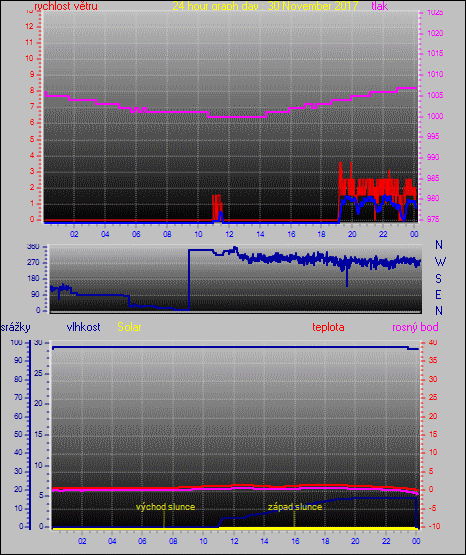The image size is (466, 555).
Task: Click the '995' pressure axis value
Action: 433,136
